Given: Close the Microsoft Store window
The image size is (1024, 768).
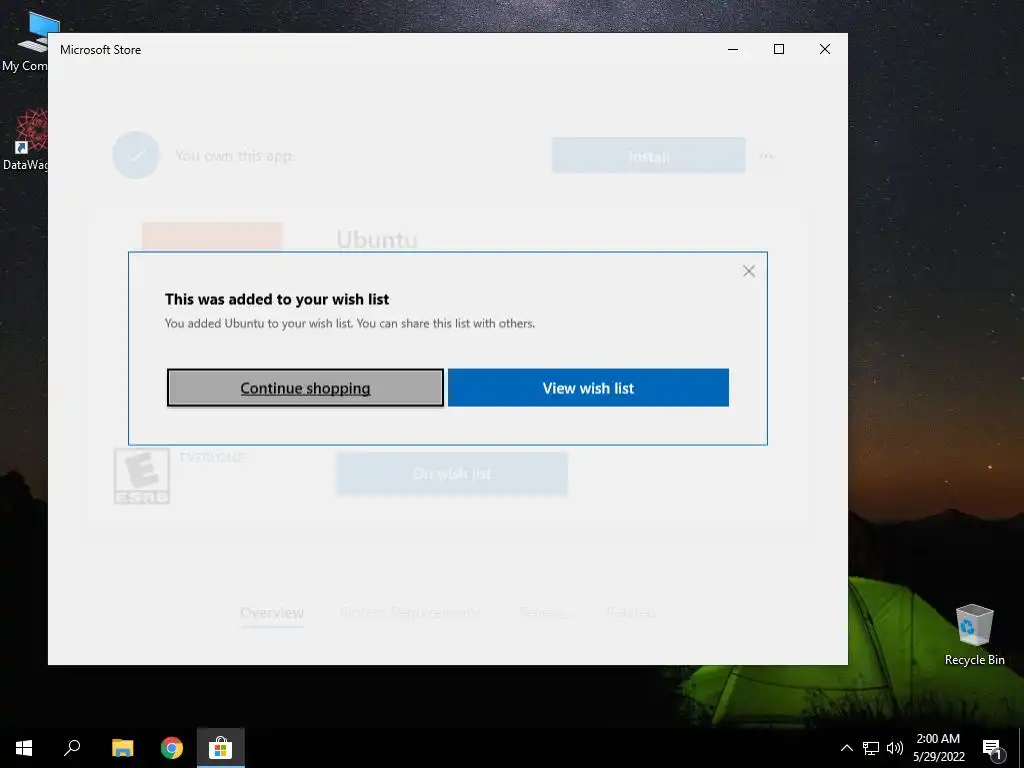Looking at the screenshot, I should click(824, 49).
